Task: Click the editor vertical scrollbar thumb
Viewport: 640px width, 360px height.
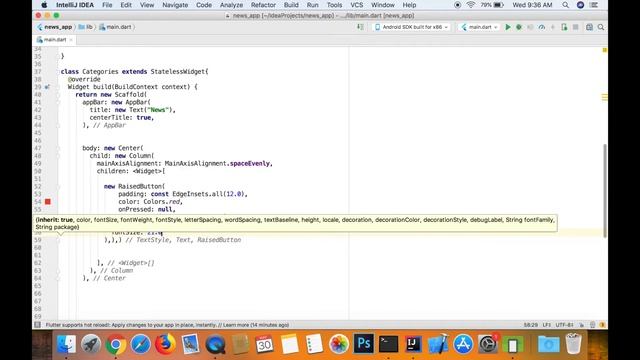Action: (x=604, y=191)
